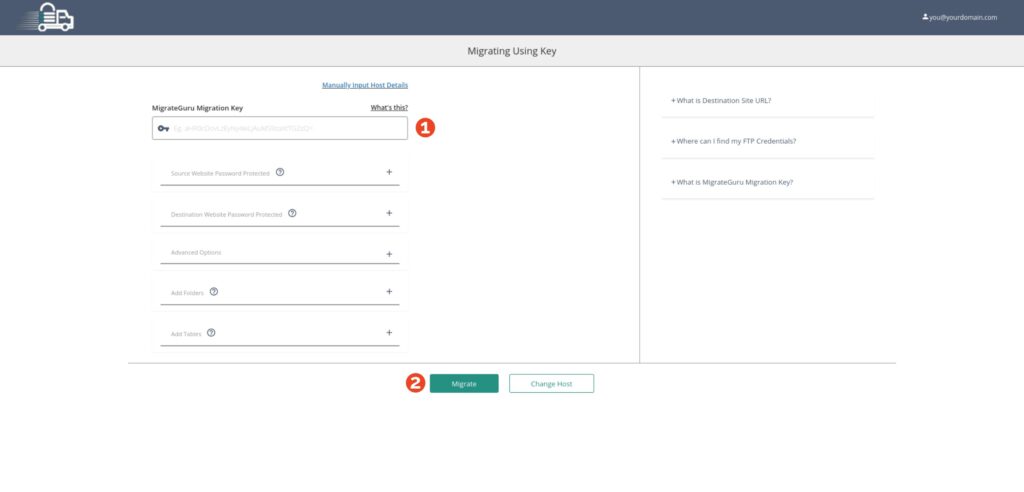
Task: Show help for Destination Website Password Protected
Action: [x=292, y=213]
